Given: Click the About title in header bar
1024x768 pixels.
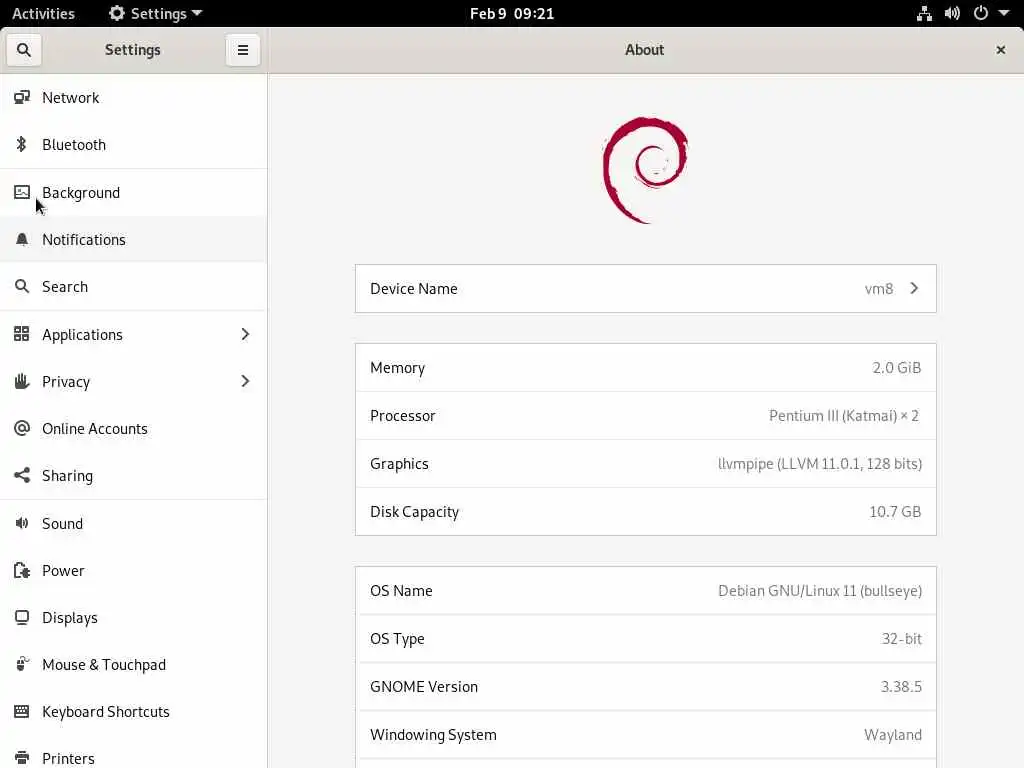Looking at the screenshot, I should [645, 50].
